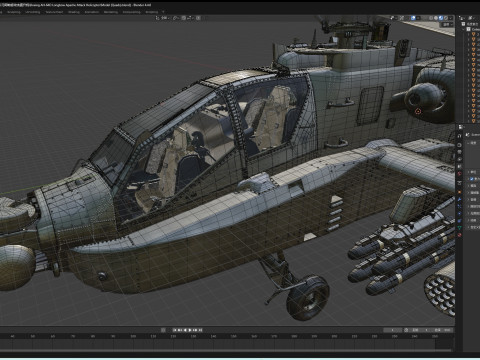Click the current frame field in timeline
480x360 pixels.
[x=393, y=330]
